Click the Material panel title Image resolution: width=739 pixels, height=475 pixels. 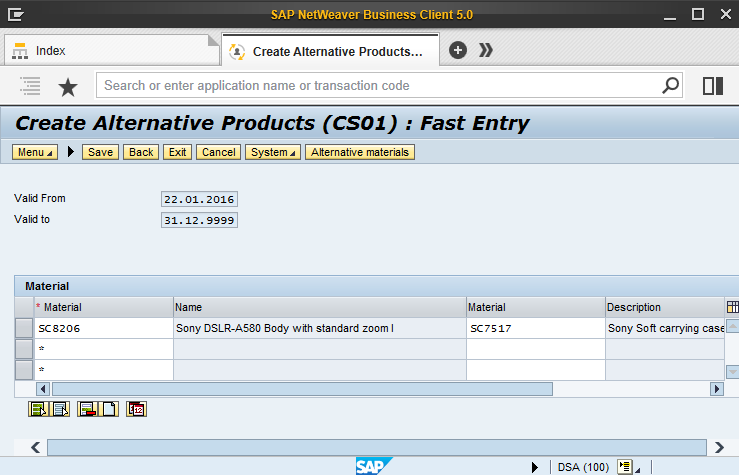point(47,286)
